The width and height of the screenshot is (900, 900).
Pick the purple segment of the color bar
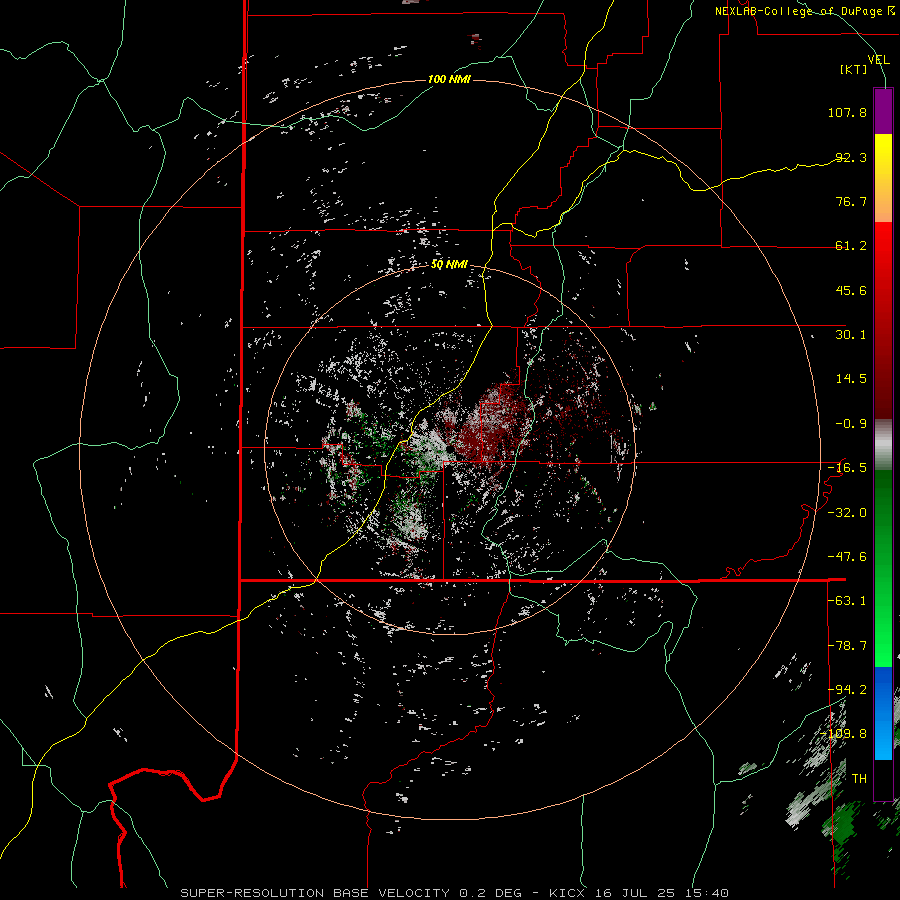pyautogui.click(x=883, y=111)
